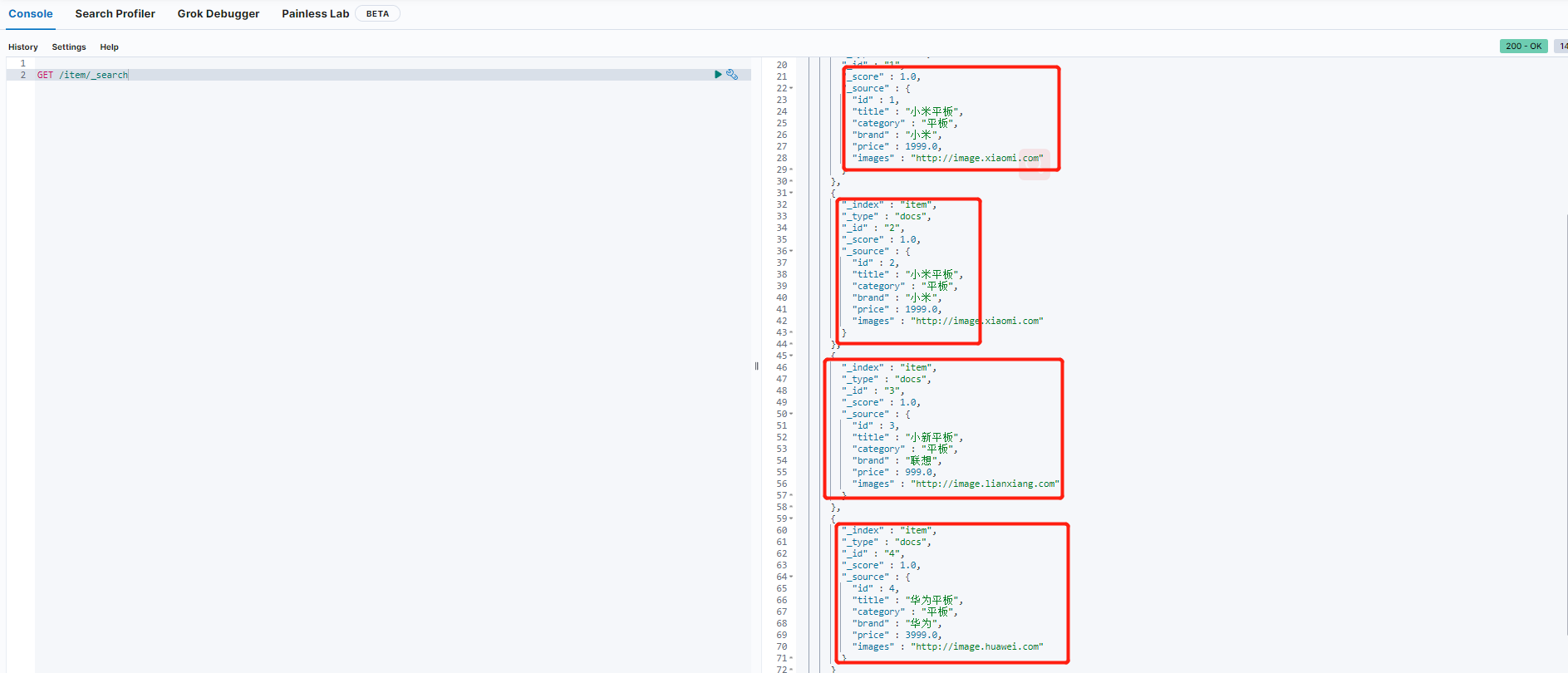Viewport: 1568px width, 673px height.
Task: Collapse the _source block at line 50
Action: (x=791, y=414)
